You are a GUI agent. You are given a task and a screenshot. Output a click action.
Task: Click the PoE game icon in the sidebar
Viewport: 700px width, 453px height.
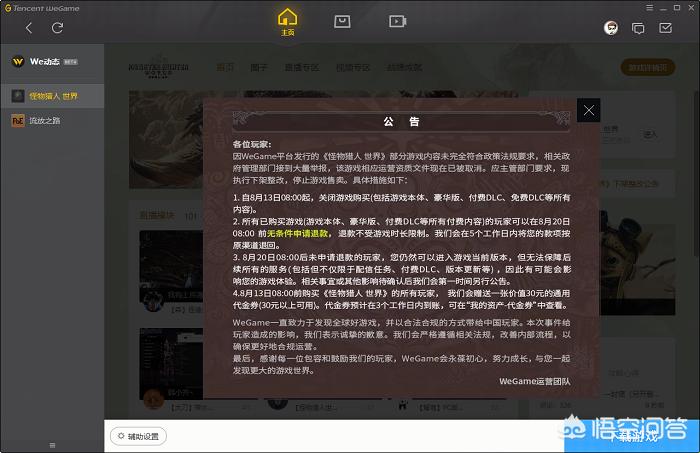click(x=18, y=121)
